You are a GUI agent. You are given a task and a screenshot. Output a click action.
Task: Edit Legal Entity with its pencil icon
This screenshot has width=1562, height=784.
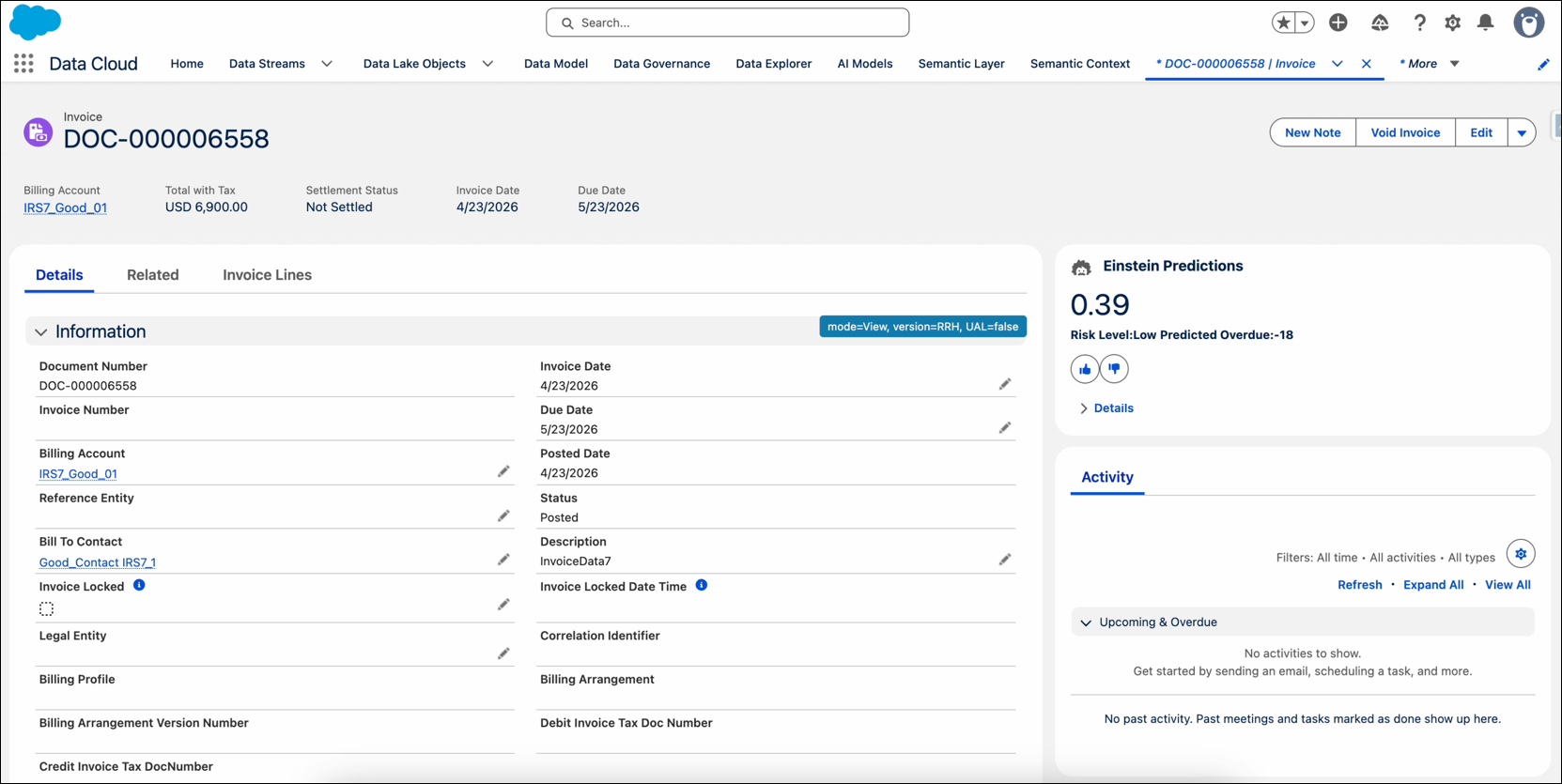[x=503, y=653]
